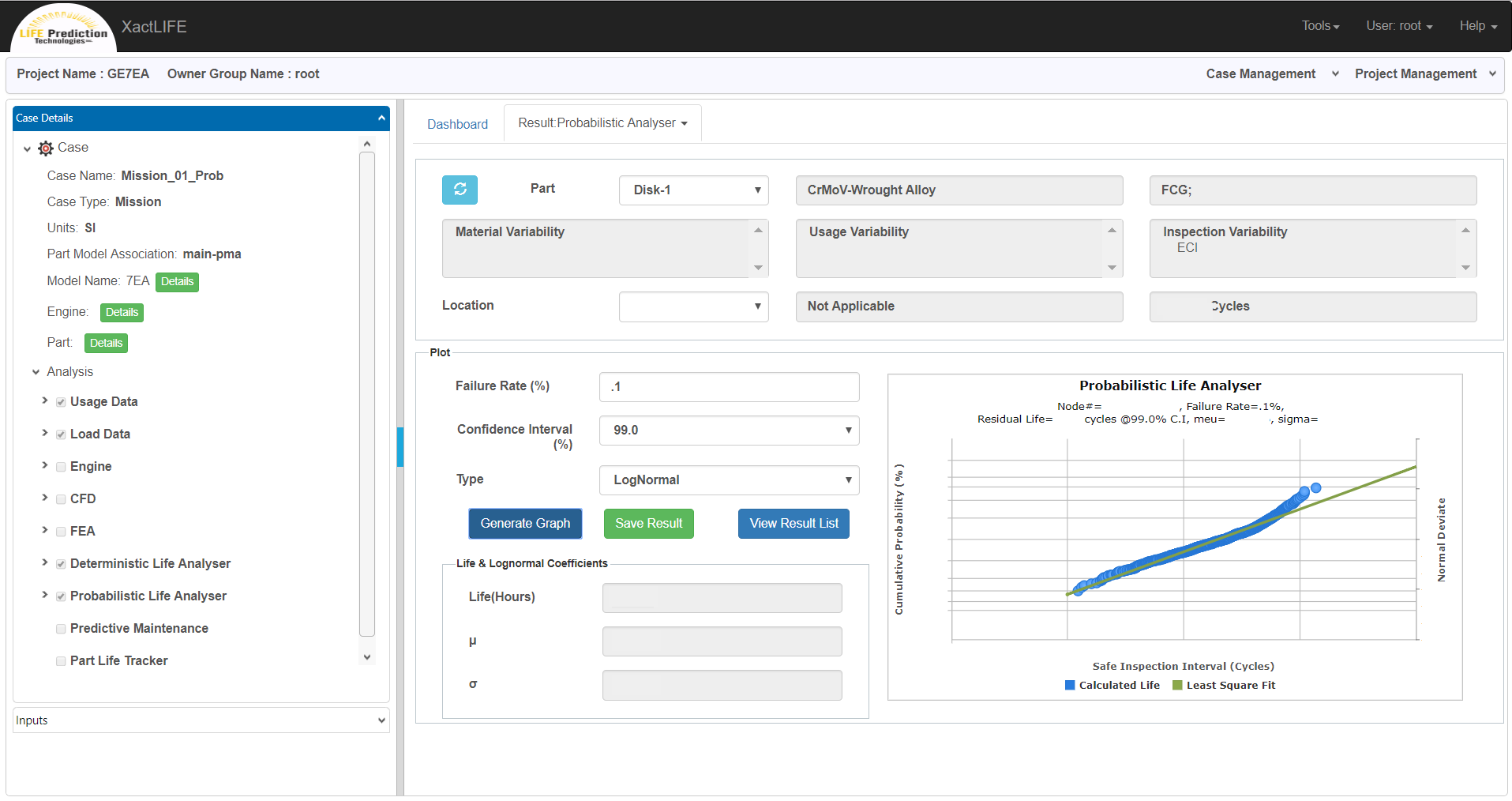Click Inspection Variability scroll down arrow

tap(1465, 268)
